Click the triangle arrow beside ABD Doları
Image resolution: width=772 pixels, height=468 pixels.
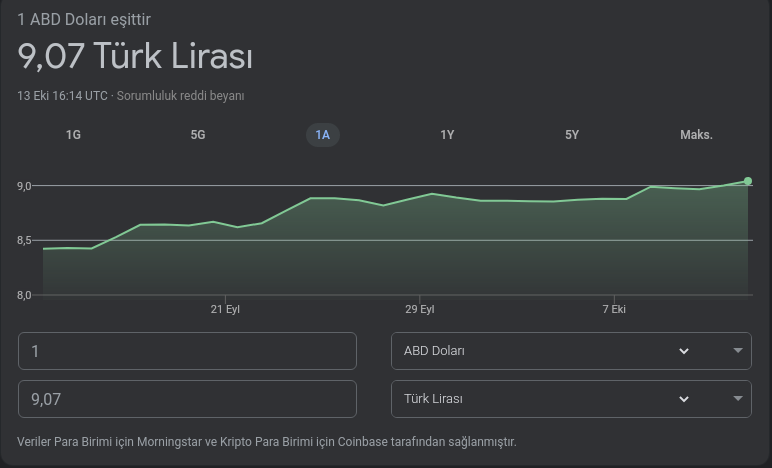(x=738, y=351)
